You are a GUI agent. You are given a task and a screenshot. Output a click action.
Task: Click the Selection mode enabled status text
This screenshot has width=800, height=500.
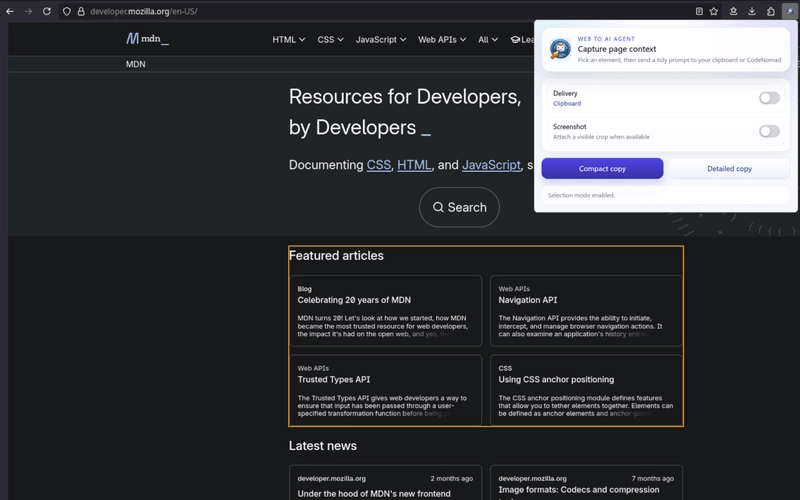pos(581,195)
